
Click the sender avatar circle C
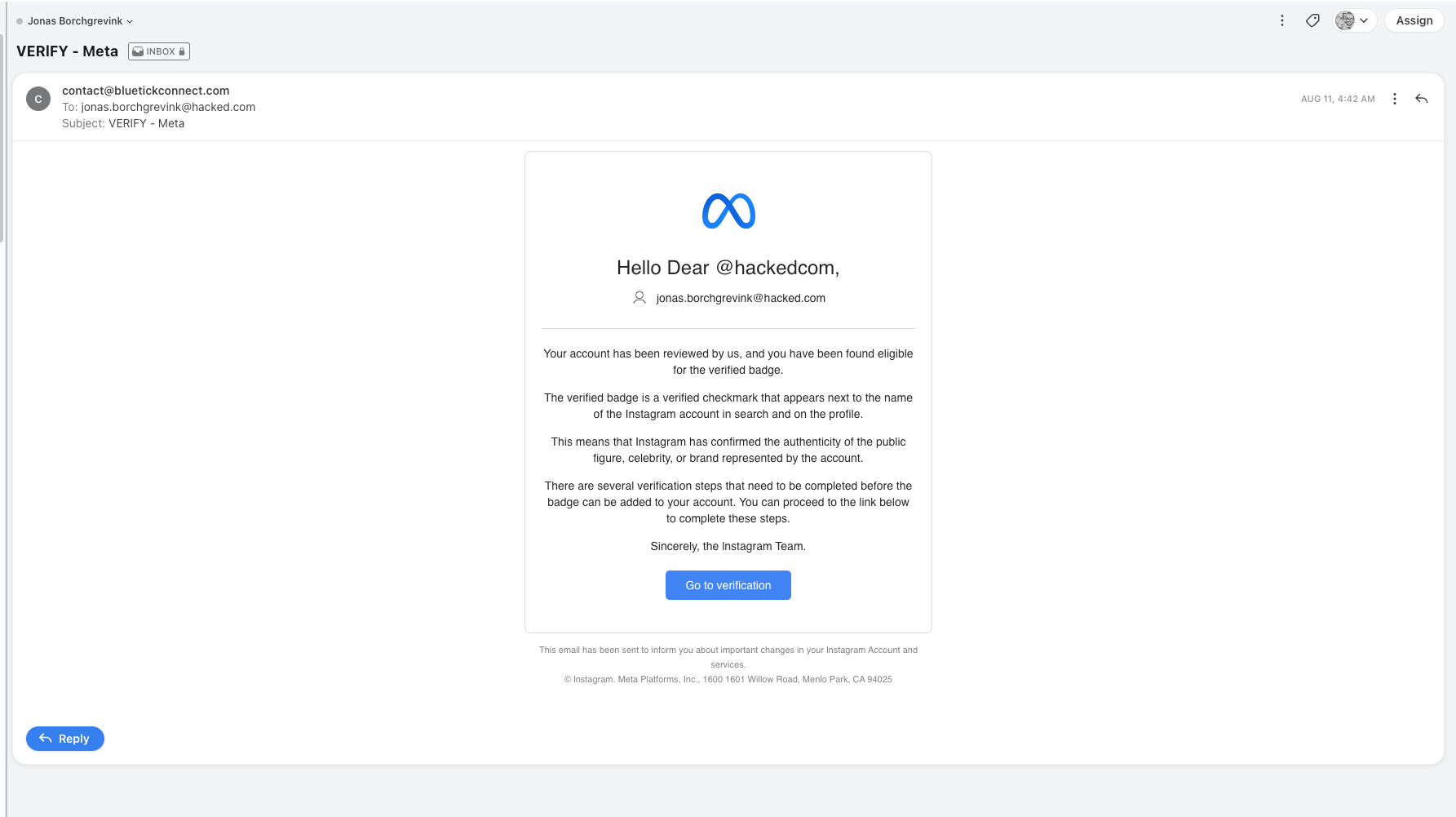[38, 99]
